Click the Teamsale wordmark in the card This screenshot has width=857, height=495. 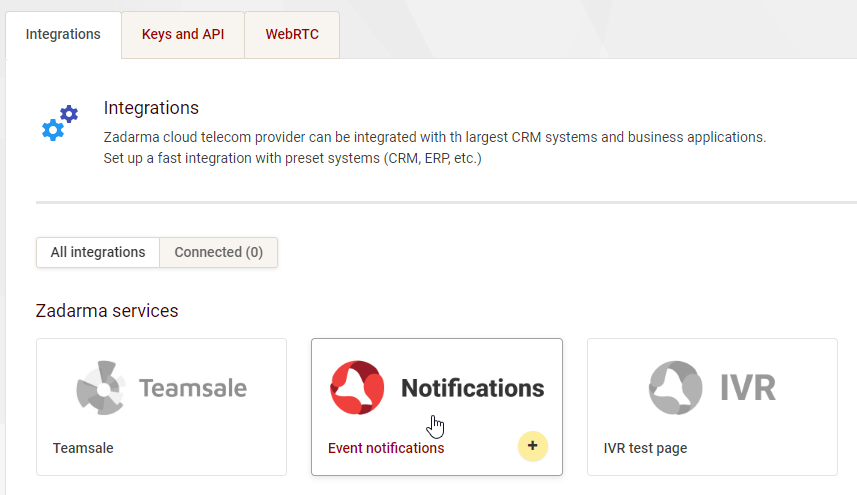pos(193,388)
